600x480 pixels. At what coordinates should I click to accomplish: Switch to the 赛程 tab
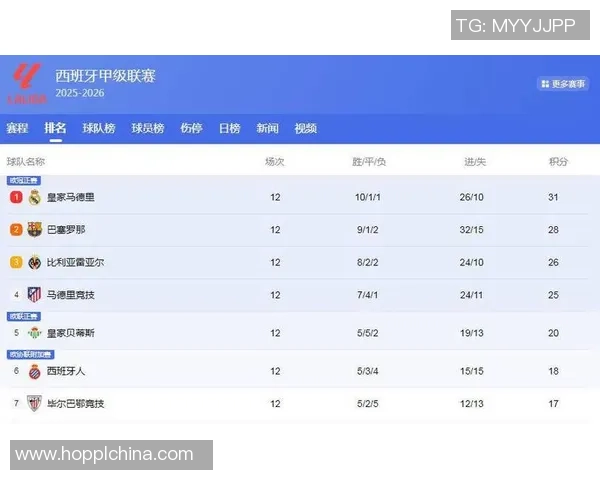click(x=17, y=128)
